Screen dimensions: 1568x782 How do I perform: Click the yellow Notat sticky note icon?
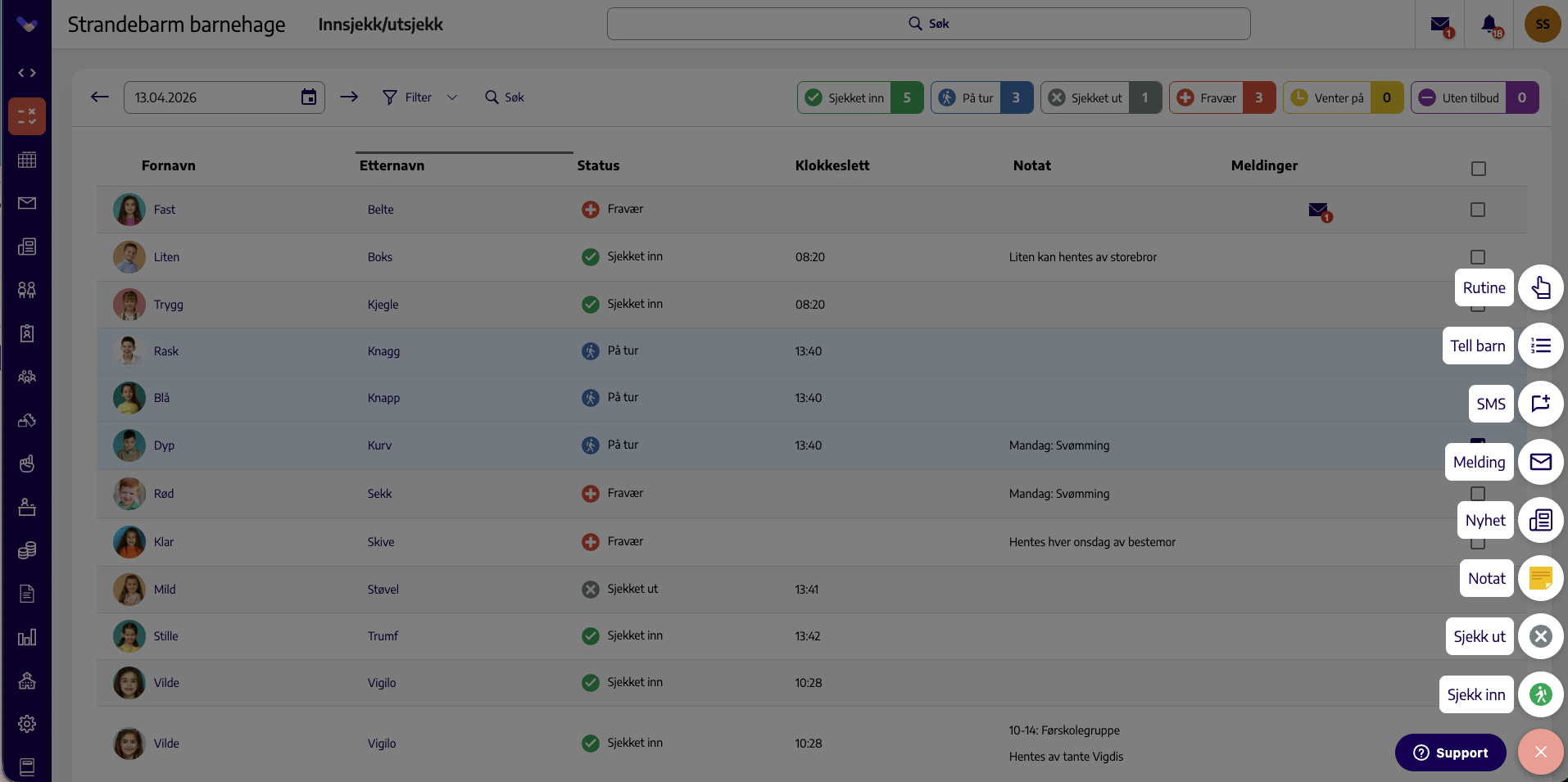pos(1540,578)
